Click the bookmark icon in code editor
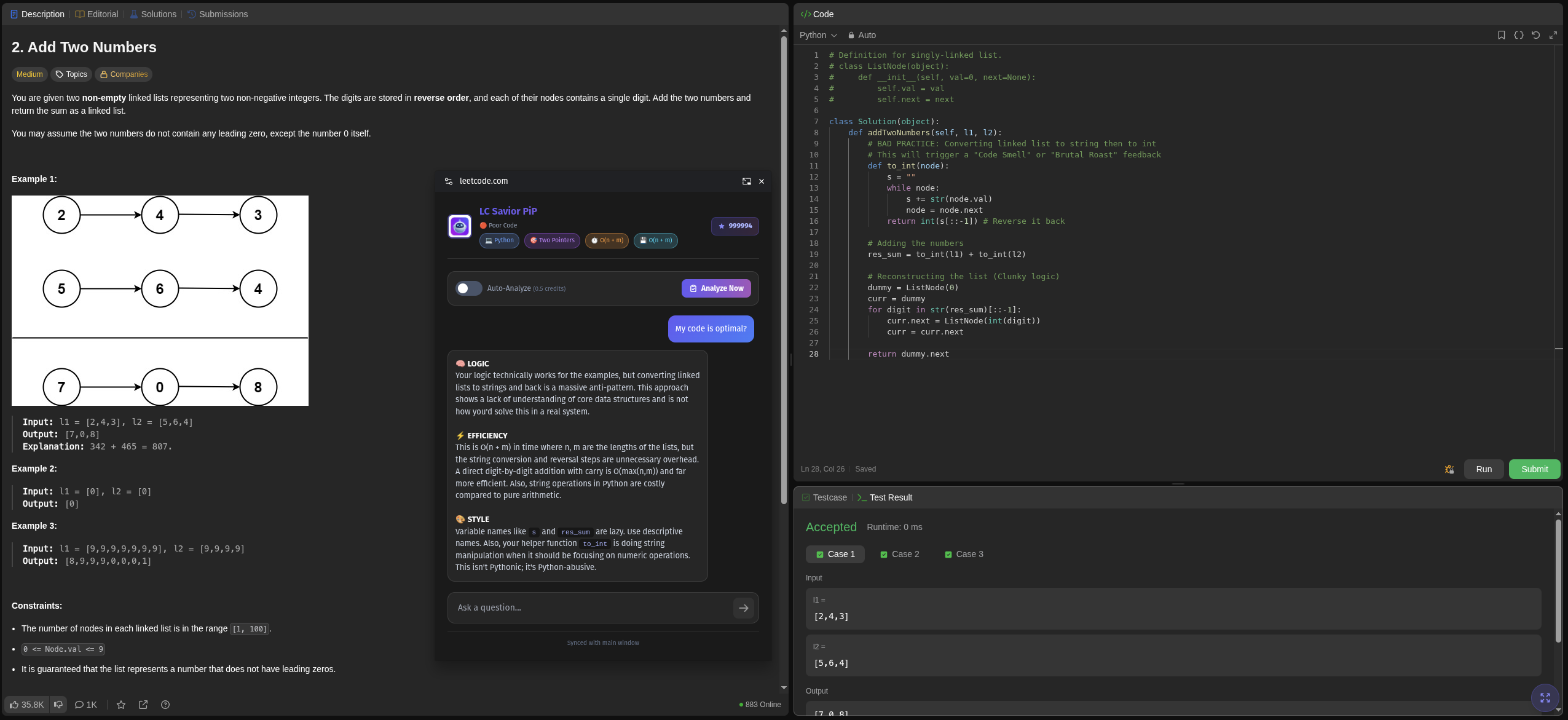 [x=1502, y=35]
